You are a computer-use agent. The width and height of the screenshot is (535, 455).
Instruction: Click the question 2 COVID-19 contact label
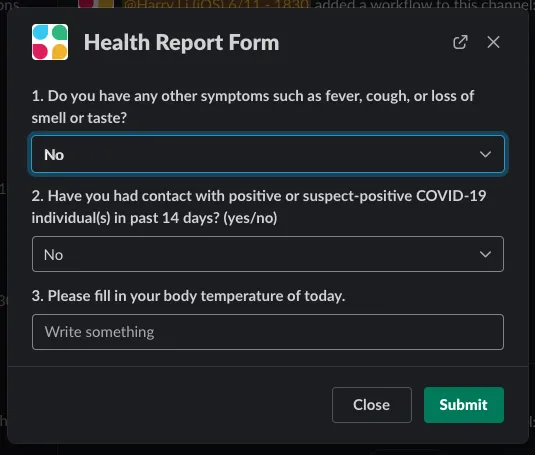(x=259, y=207)
